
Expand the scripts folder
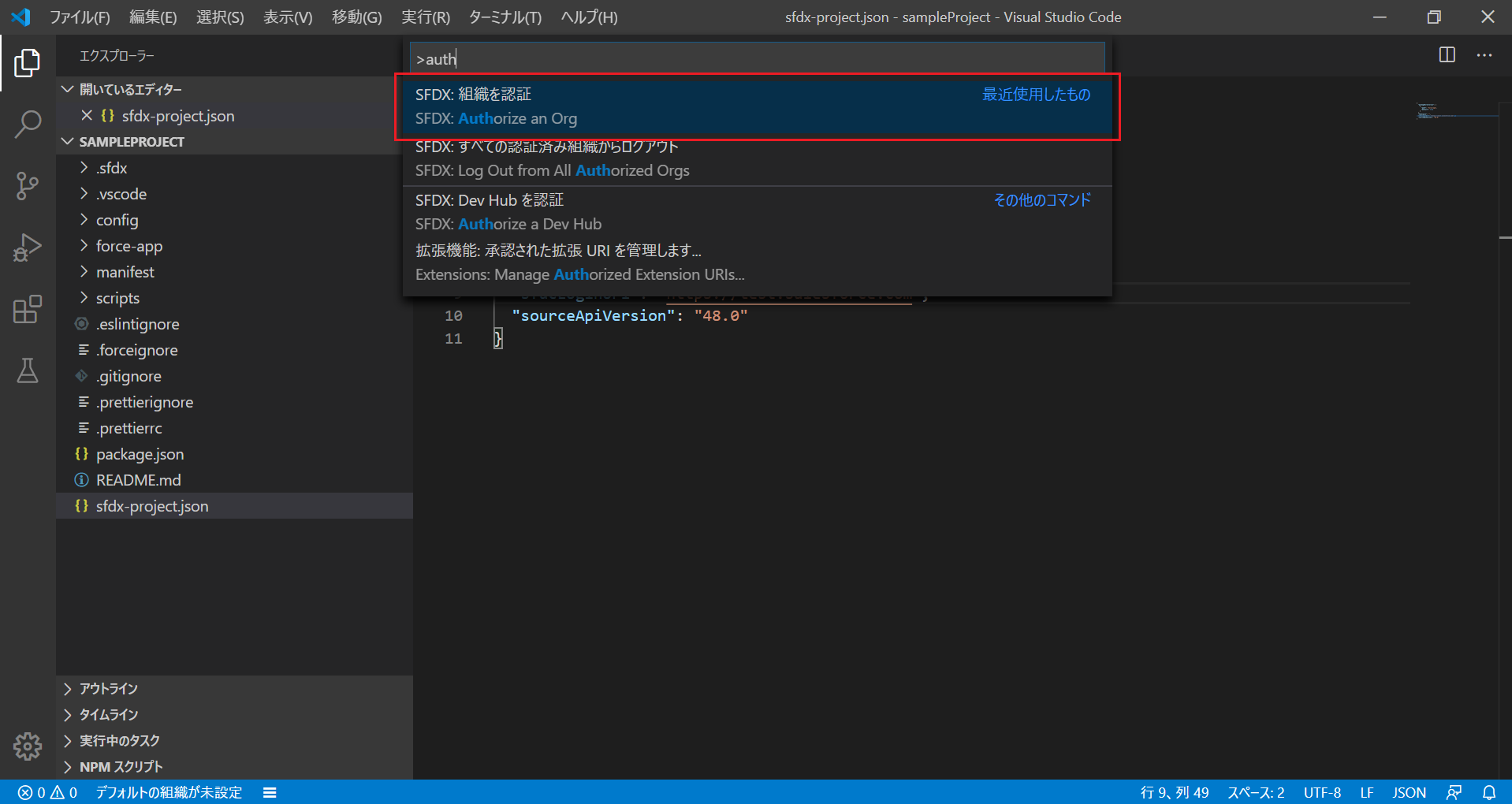tap(234, 298)
